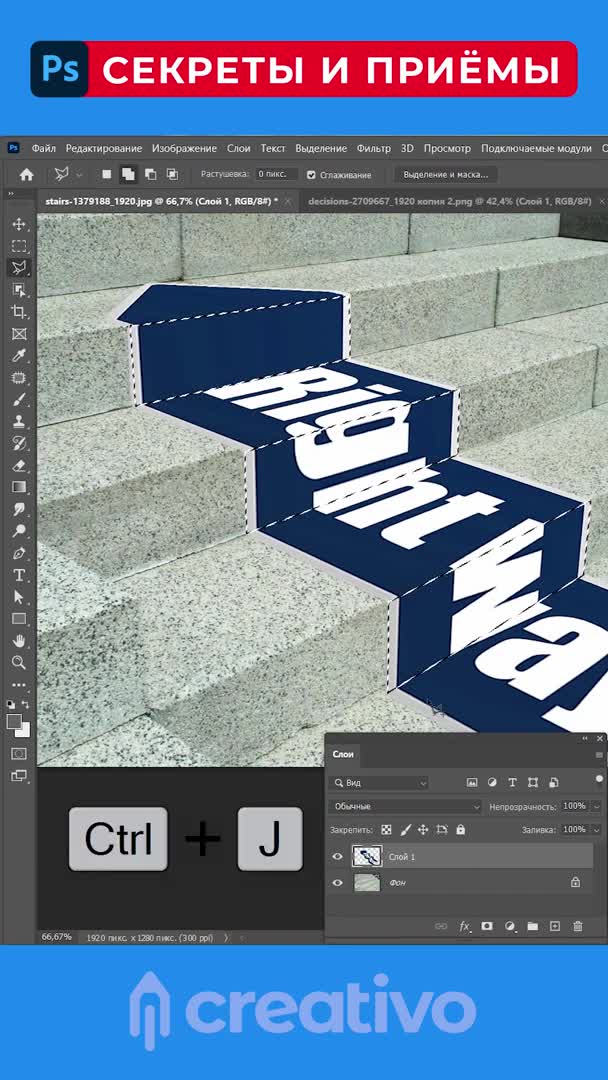Delete layer using the trash icon
The height and width of the screenshot is (1080, 608).
tap(577, 927)
